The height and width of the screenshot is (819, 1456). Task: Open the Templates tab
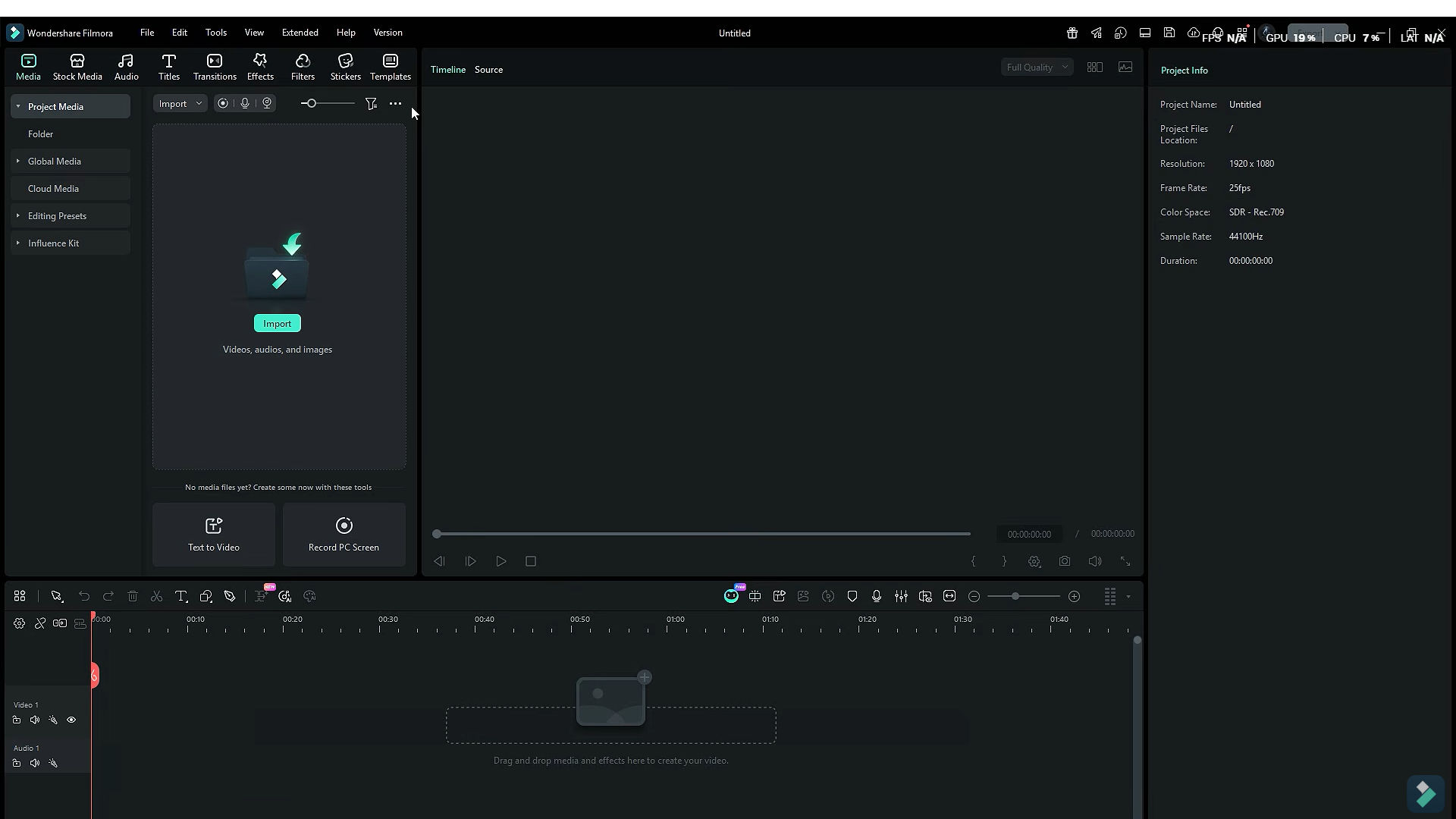391,67
